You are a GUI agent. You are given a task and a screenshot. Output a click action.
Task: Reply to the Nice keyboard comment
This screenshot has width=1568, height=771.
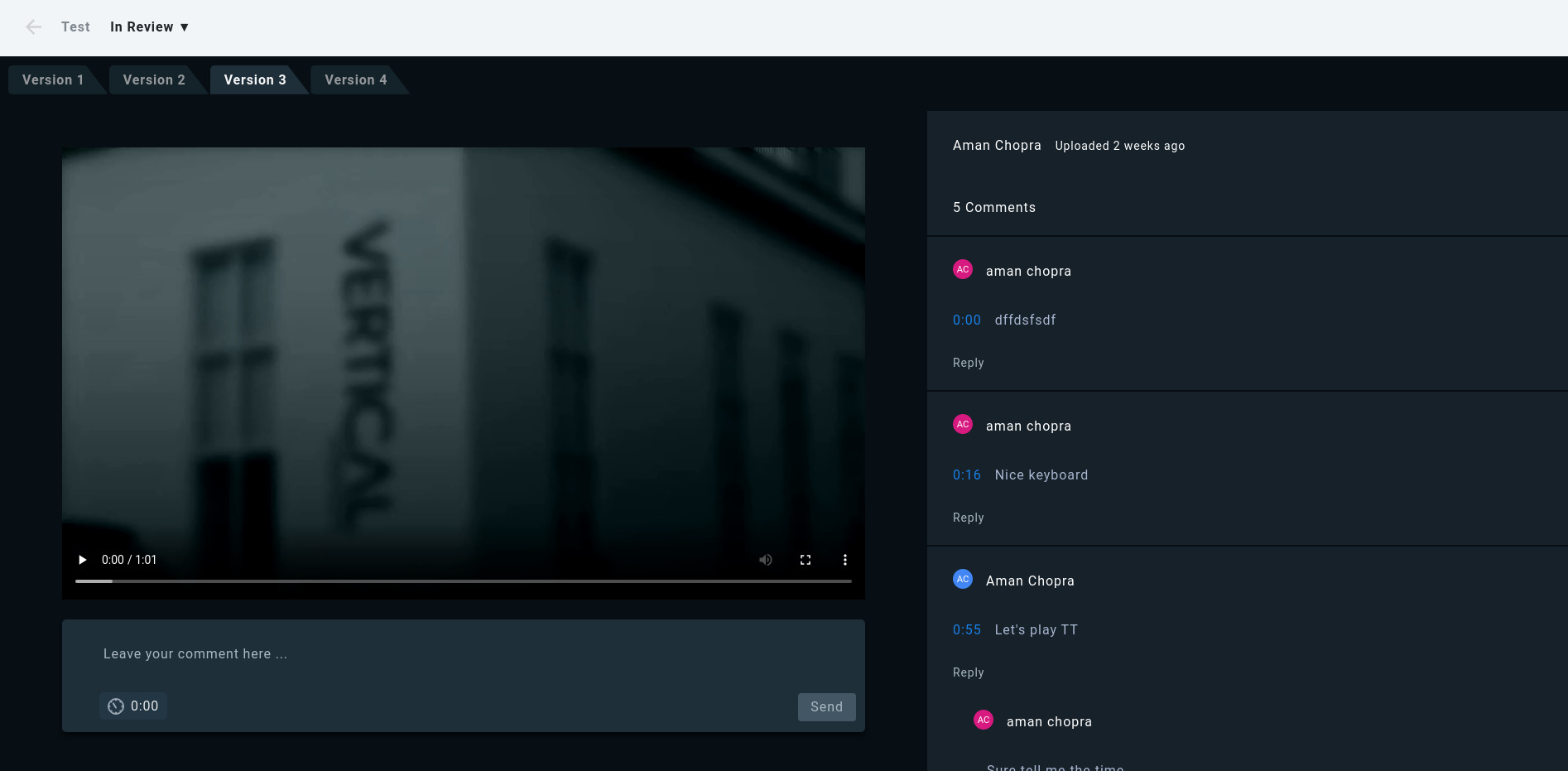(968, 518)
